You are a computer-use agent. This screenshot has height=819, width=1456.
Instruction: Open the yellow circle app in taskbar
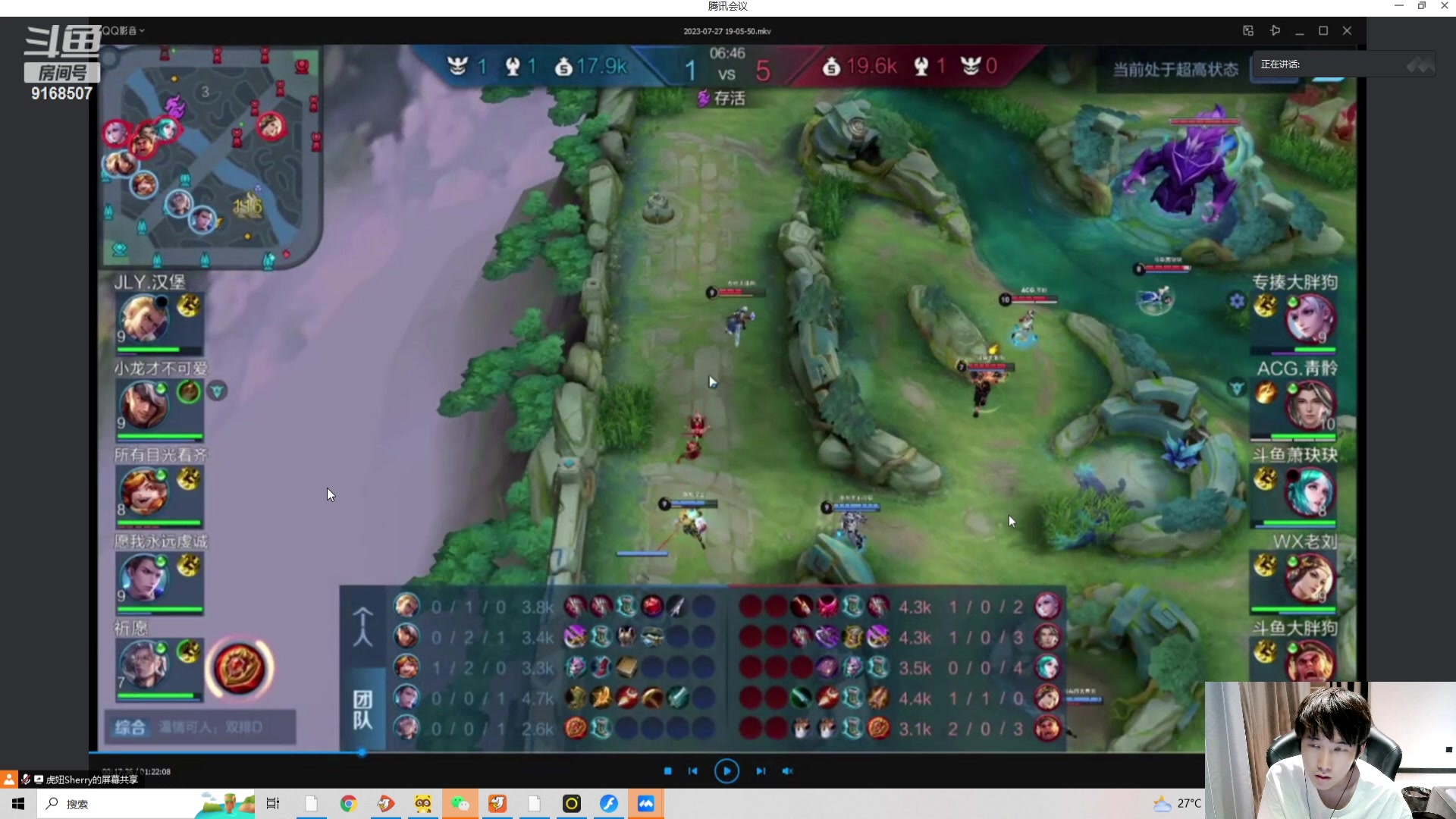(572, 804)
